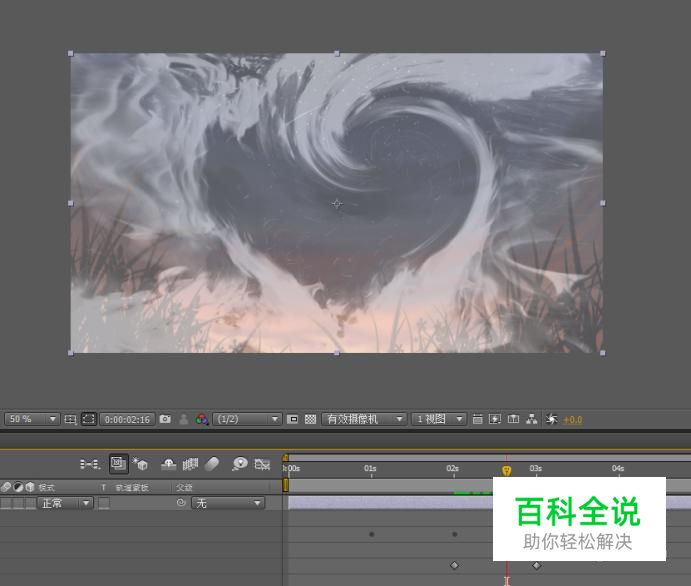Image resolution: width=691 pixels, height=586 pixels.
Task: Open the 有效摄像机 camera view dropdown
Action: point(364,419)
